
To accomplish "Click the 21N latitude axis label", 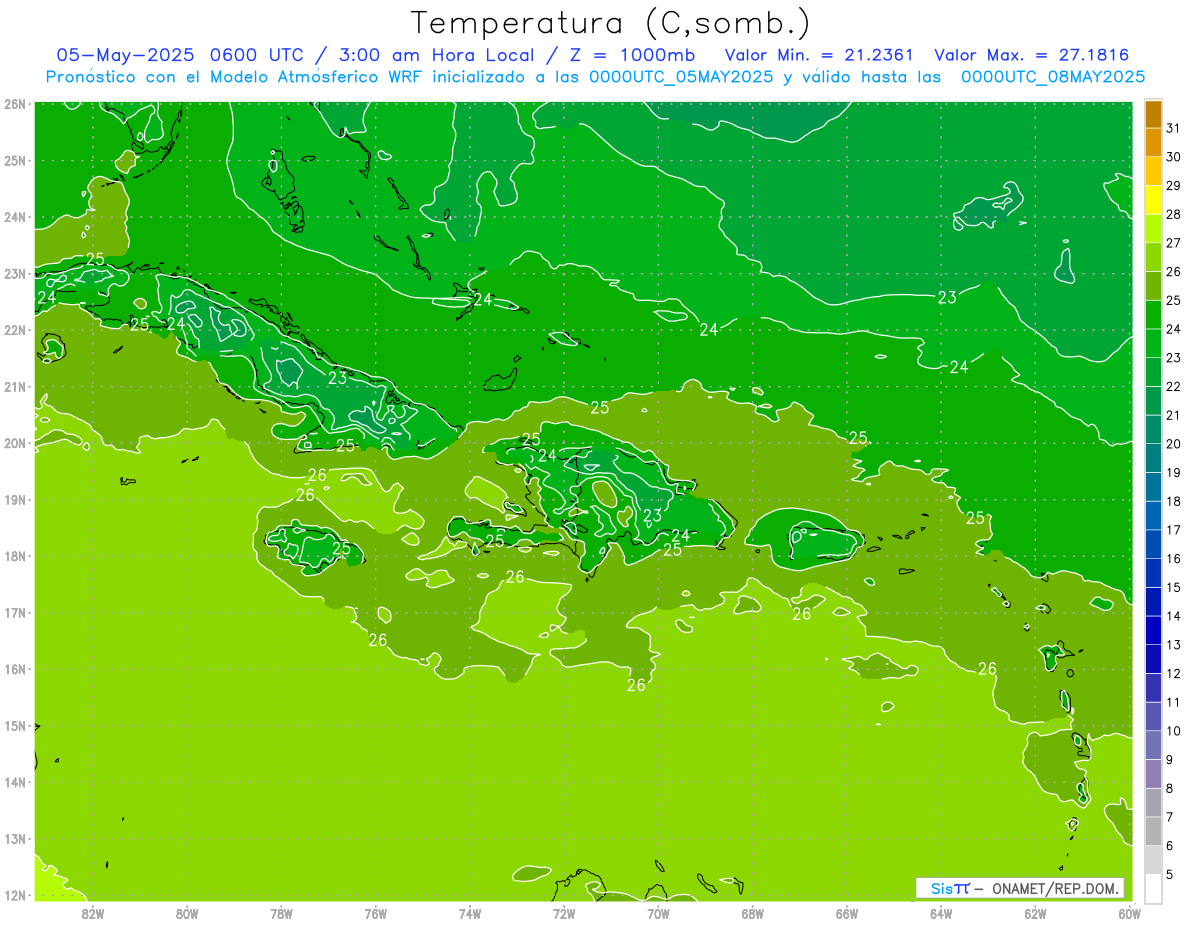I will pyautogui.click(x=15, y=386).
